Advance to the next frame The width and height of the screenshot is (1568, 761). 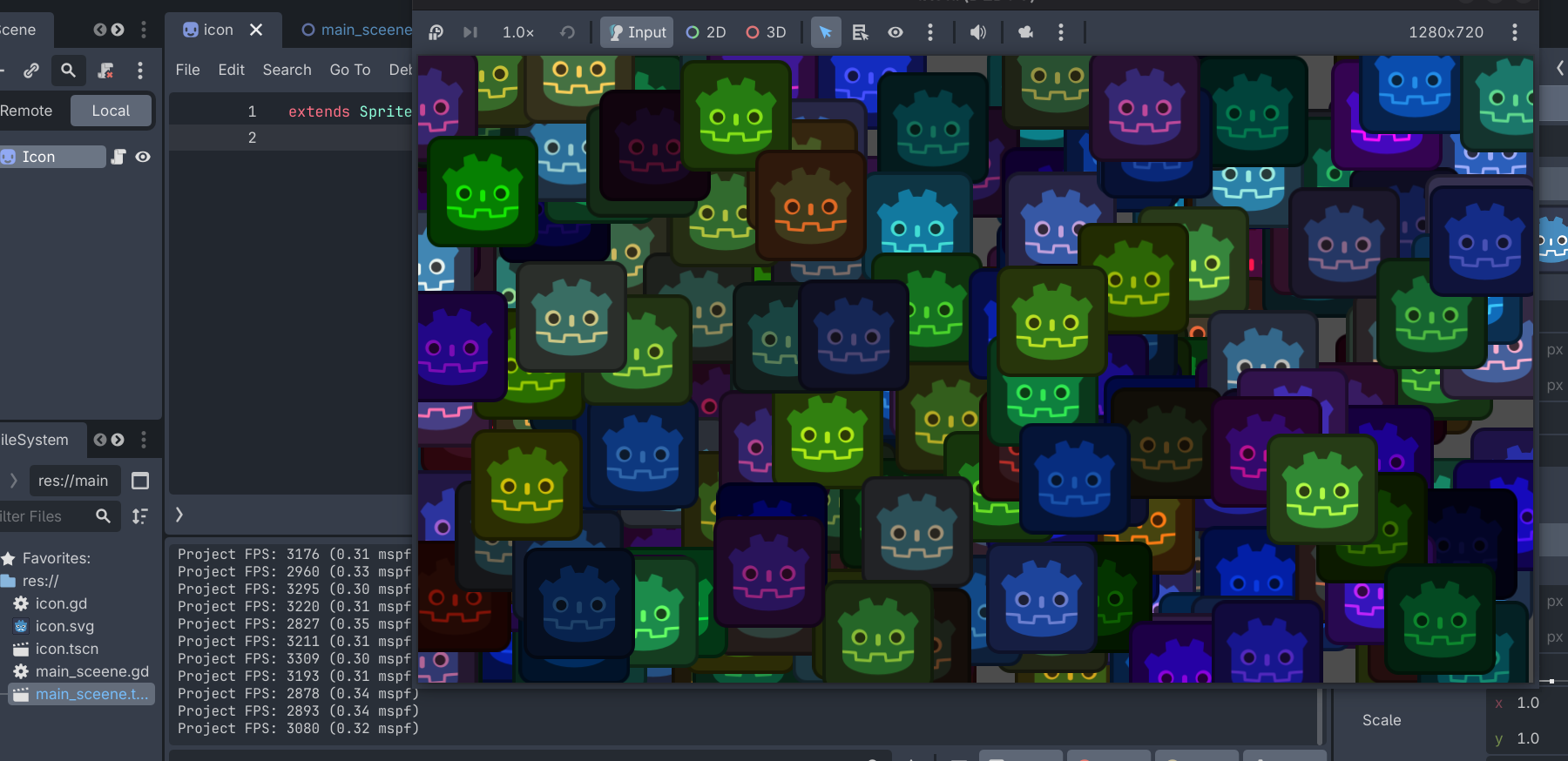470,32
